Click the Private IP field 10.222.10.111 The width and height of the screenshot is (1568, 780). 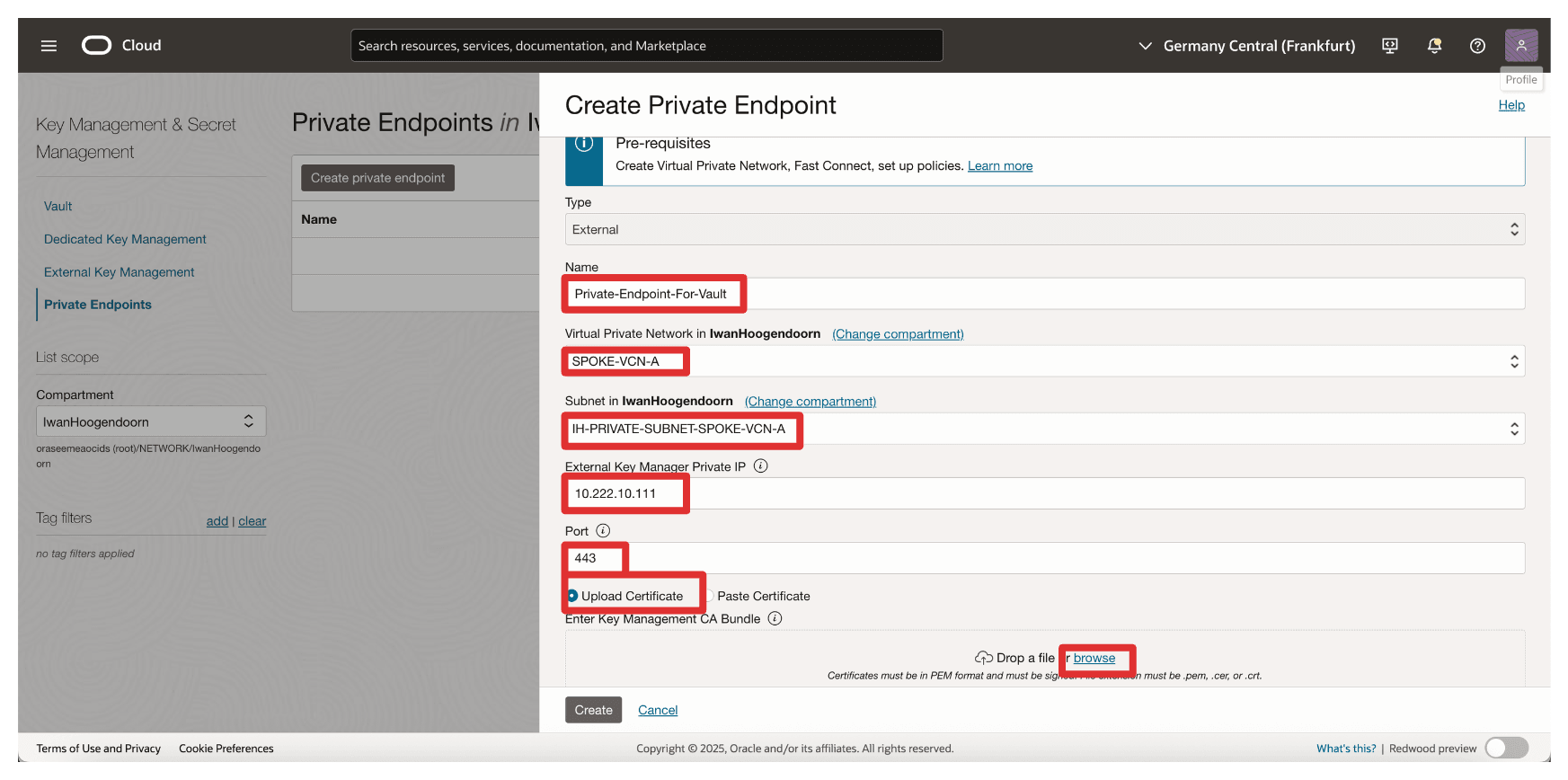coord(1044,493)
